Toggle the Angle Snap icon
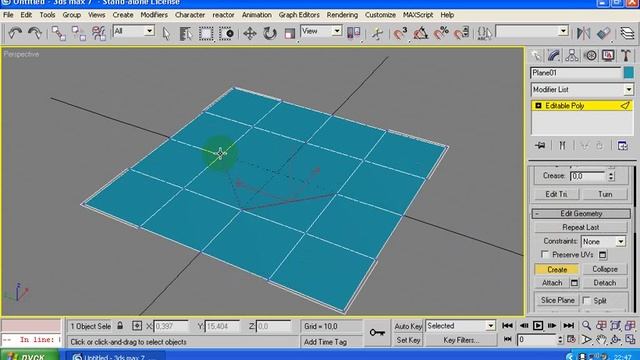Image resolution: width=640 pixels, height=360 pixels. (x=420, y=33)
